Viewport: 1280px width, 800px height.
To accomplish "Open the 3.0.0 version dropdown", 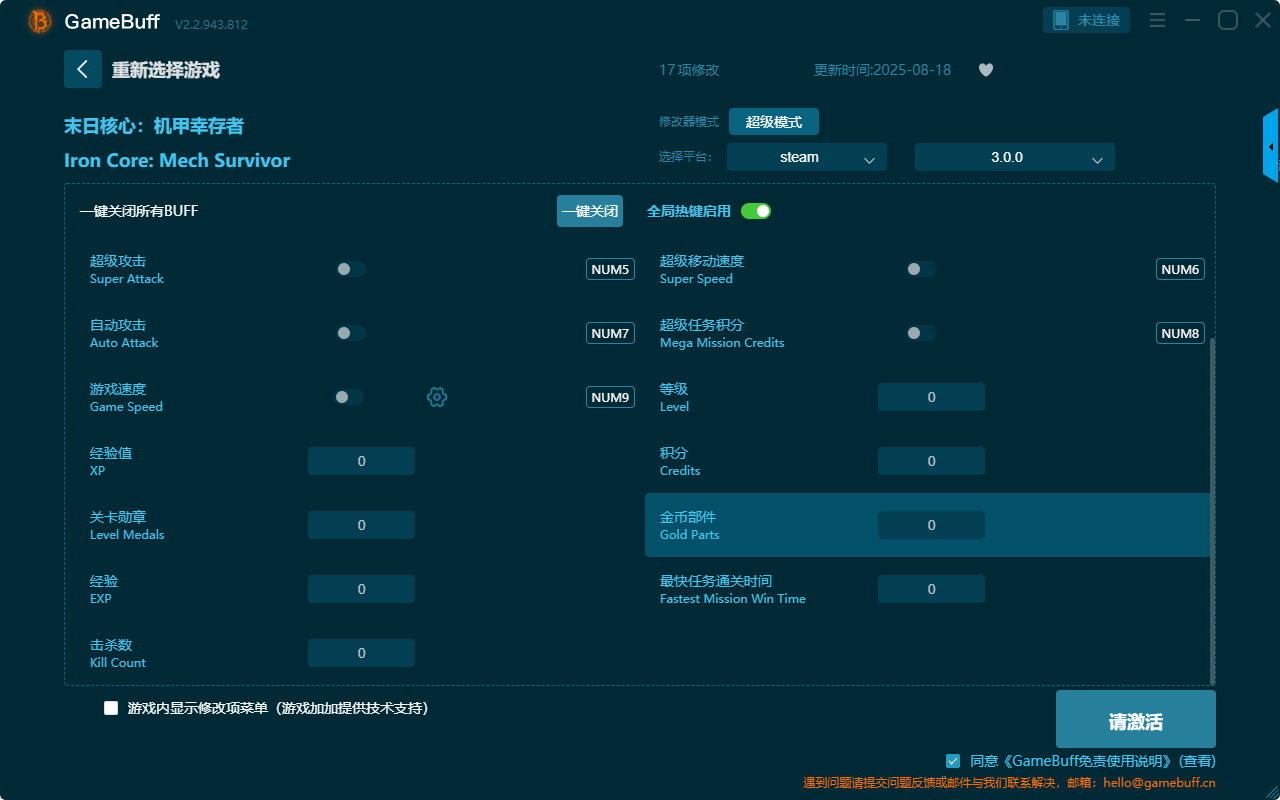I will coord(1015,157).
